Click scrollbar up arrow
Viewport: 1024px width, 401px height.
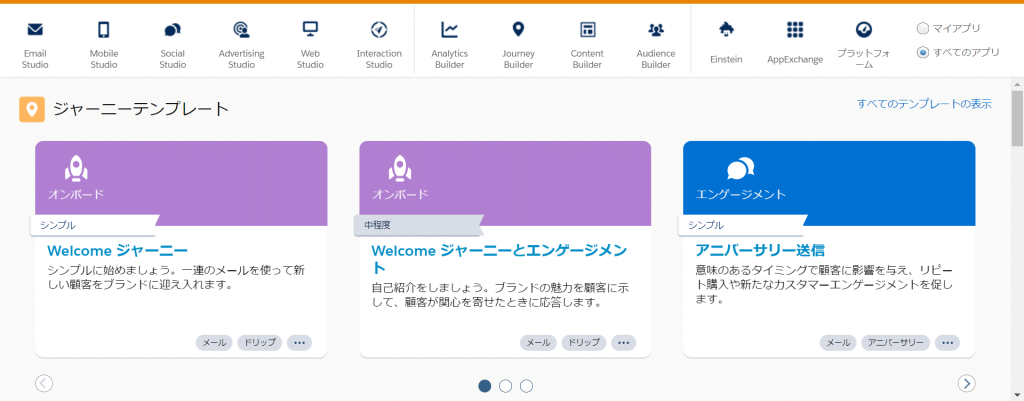[1017, 84]
